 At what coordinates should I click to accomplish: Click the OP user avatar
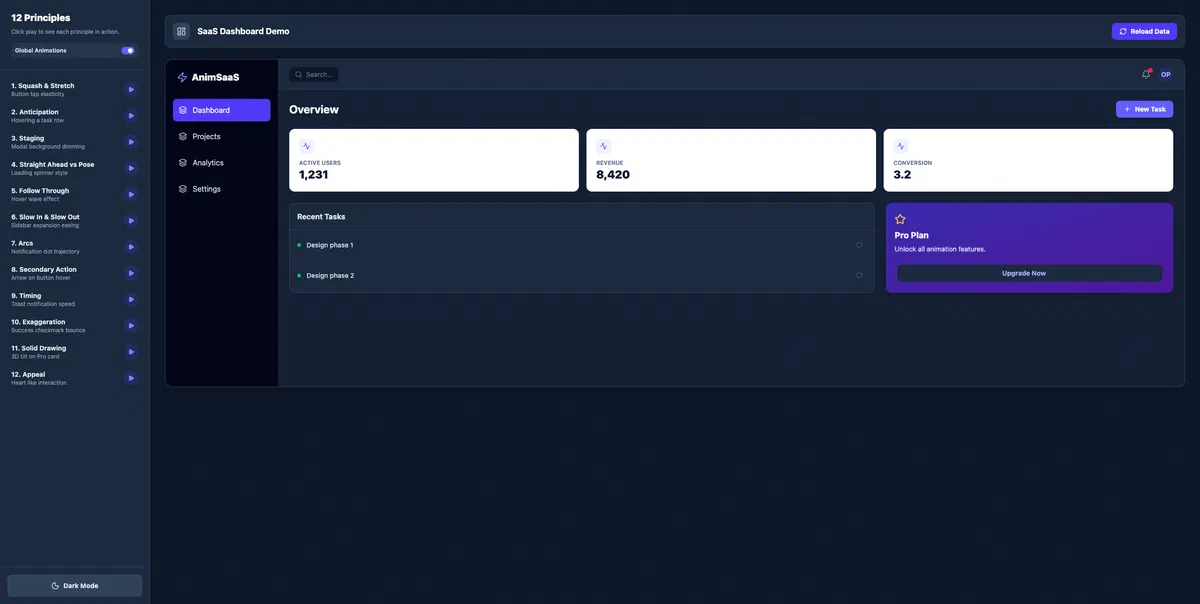[1166, 74]
